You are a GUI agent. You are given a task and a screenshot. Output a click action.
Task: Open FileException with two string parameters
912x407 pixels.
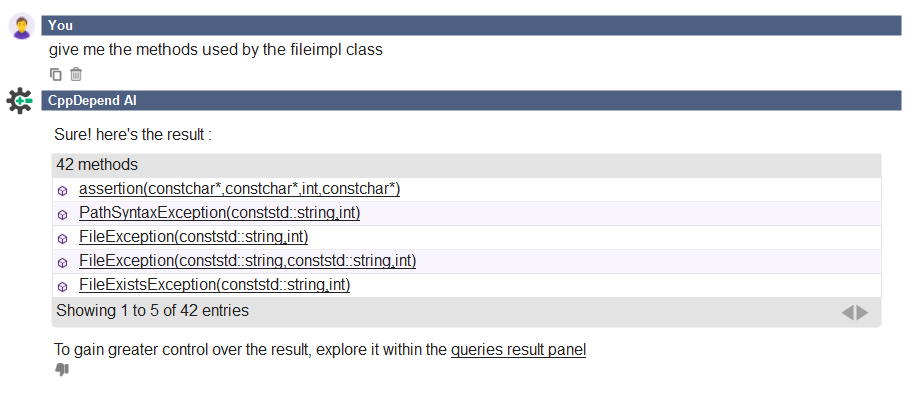(248, 261)
